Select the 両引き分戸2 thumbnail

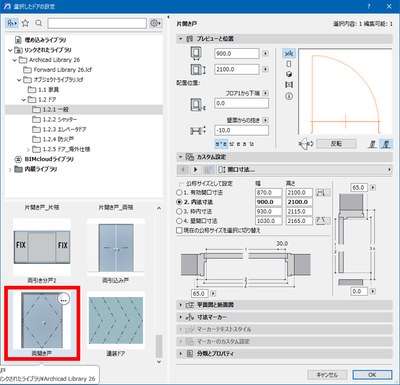click(x=42, y=247)
